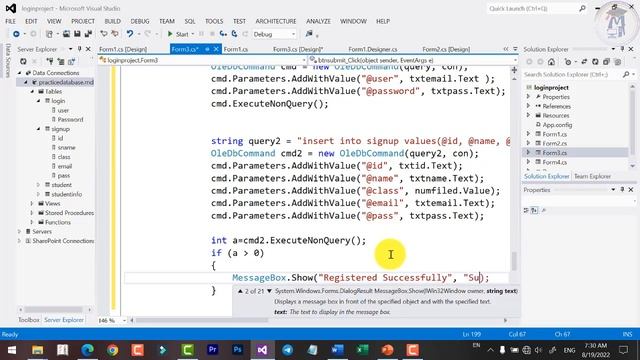Click the Quick Launch search magnifier icon

pyautogui.click(x=582, y=8)
